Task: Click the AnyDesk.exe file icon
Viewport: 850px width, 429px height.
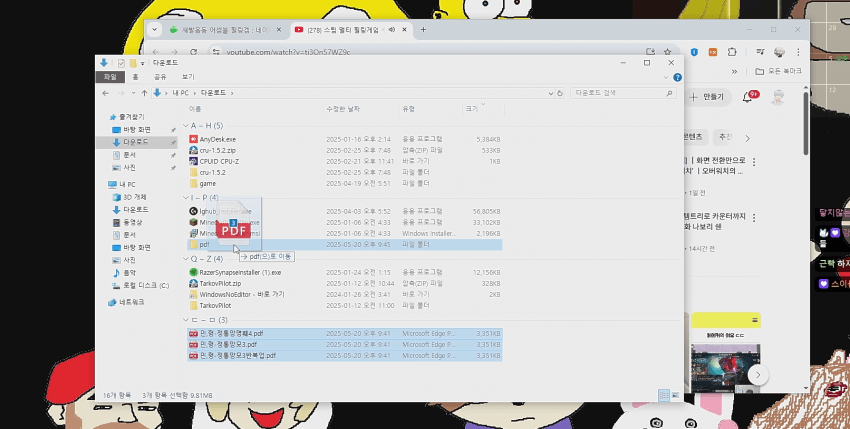Action: pos(194,139)
